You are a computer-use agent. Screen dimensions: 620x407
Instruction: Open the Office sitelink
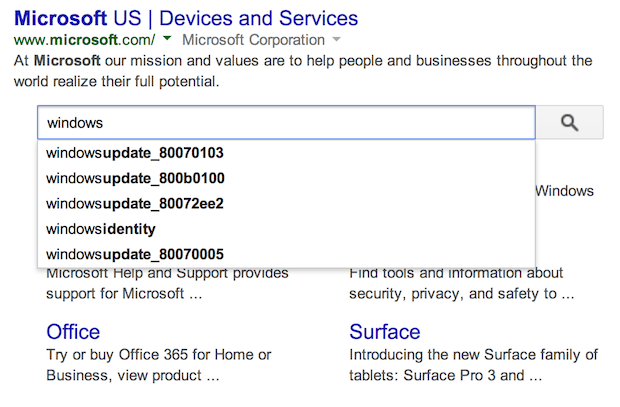(x=73, y=332)
